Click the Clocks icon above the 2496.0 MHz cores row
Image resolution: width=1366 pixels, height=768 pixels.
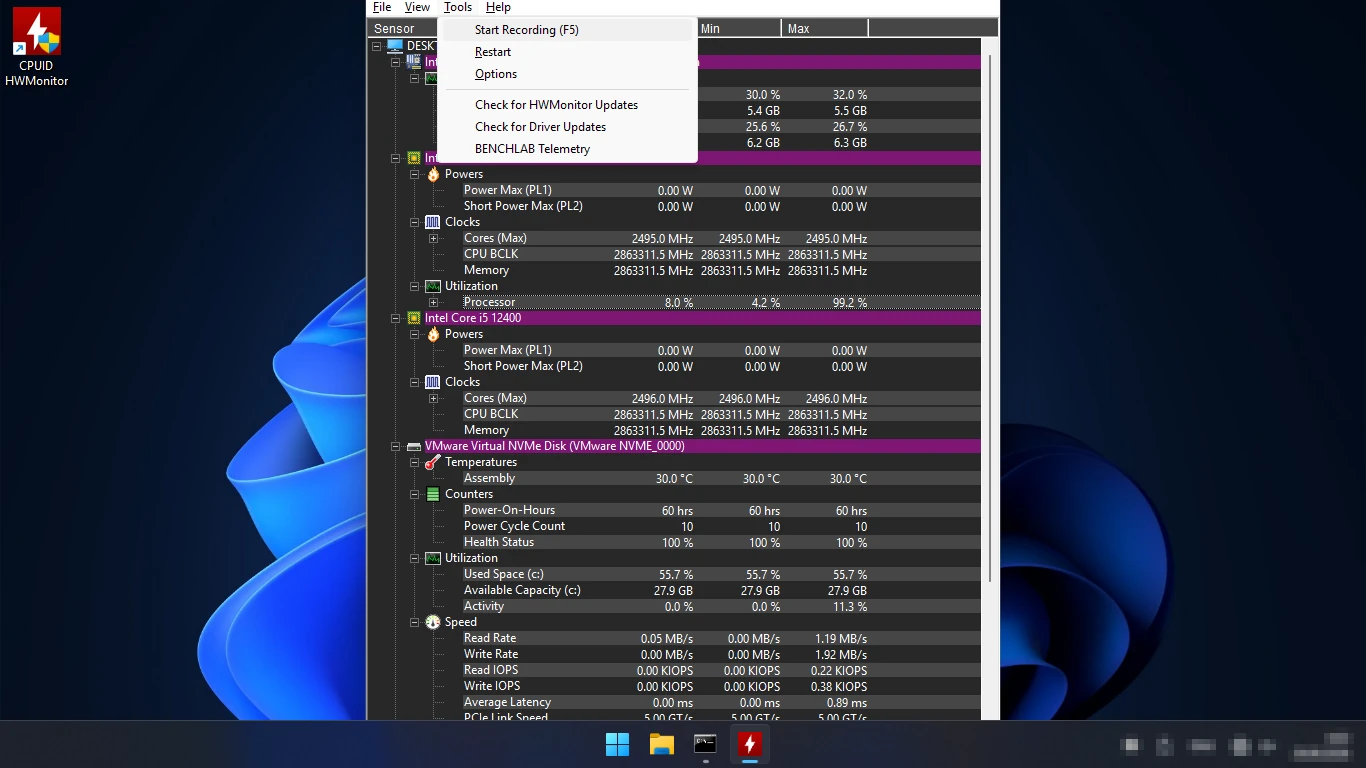tap(433, 382)
